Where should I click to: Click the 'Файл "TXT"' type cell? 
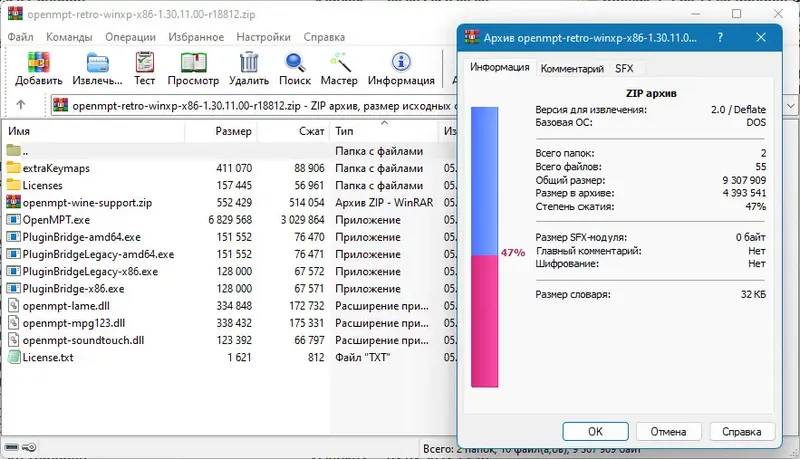(362, 358)
